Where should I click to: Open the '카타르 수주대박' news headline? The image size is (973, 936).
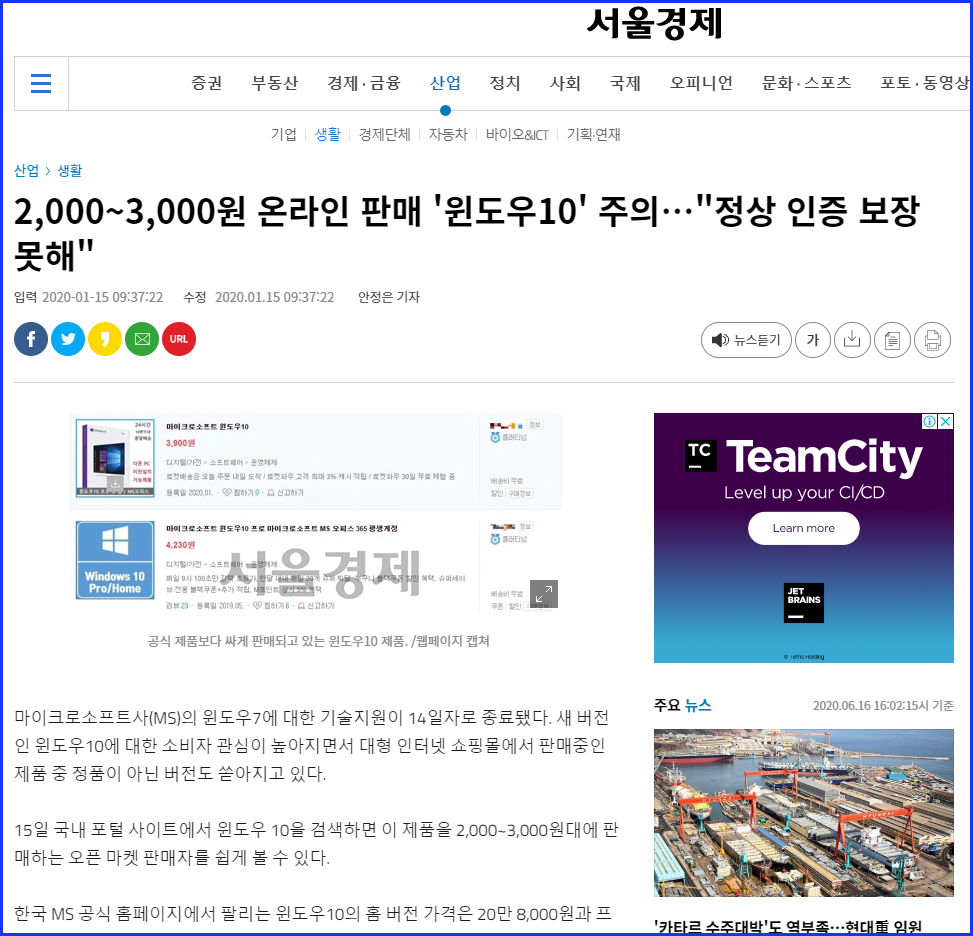[788, 927]
